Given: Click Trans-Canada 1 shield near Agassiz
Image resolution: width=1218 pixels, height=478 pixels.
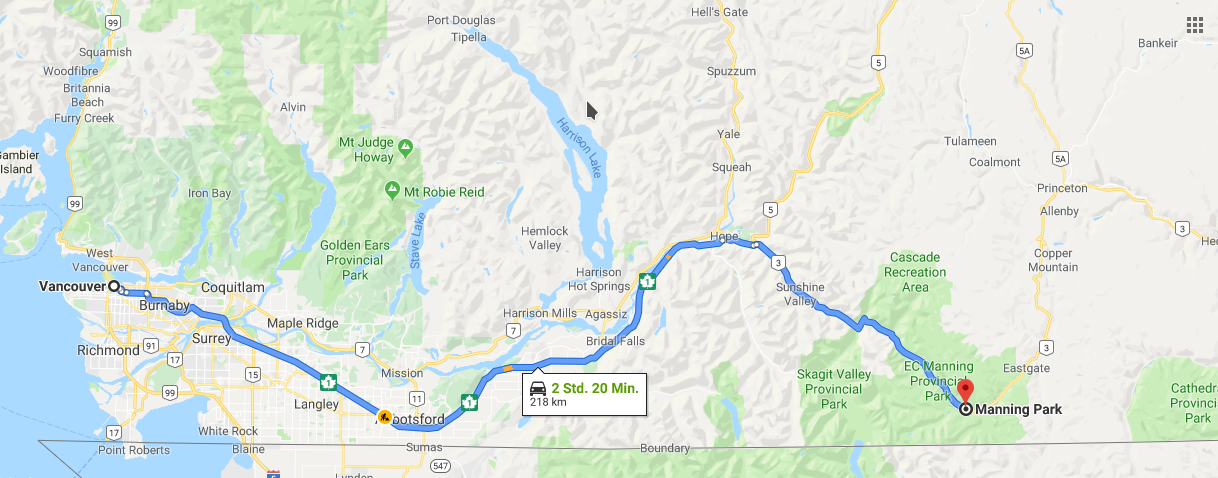Looking at the screenshot, I should [x=648, y=281].
